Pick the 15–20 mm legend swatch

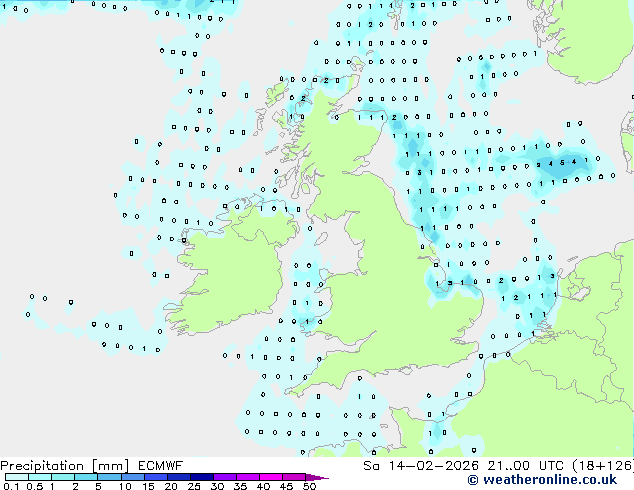click(x=155, y=477)
